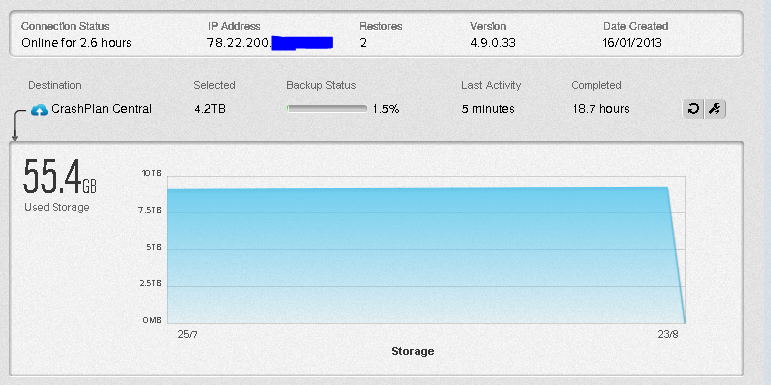Click the 23/8 date label
The width and height of the screenshot is (771, 385).
[x=667, y=335]
